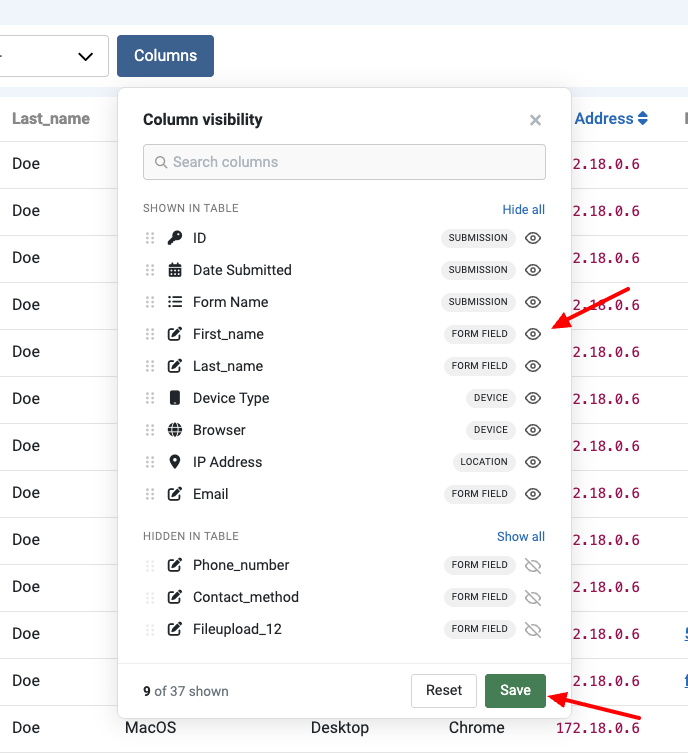Screen dimensions: 688x755
Task: Click the MacOS cell in bottom row
Action: click(151, 728)
